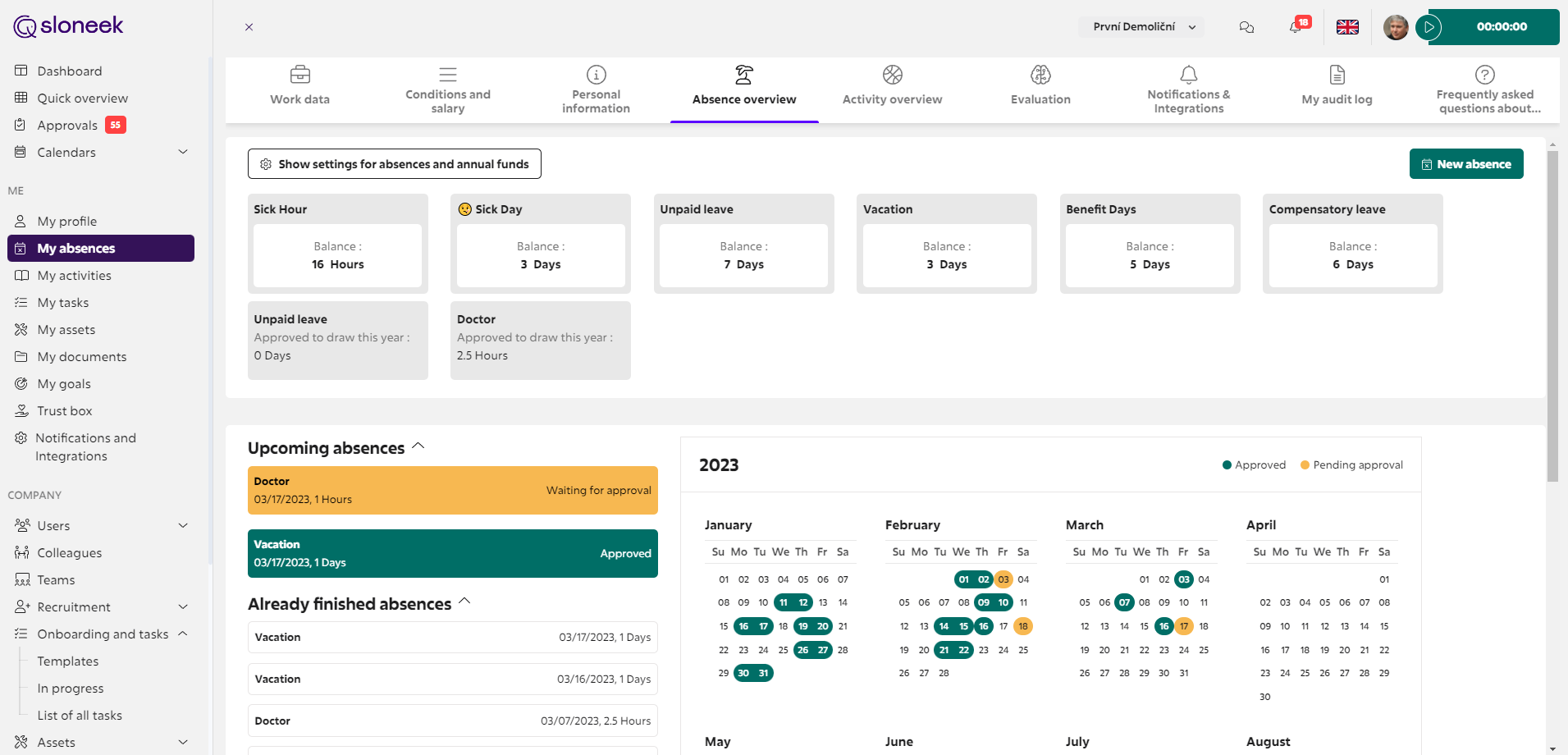The width and height of the screenshot is (1568, 755).
Task: Switch to the Activity overview tab
Action: [x=892, y=86]
